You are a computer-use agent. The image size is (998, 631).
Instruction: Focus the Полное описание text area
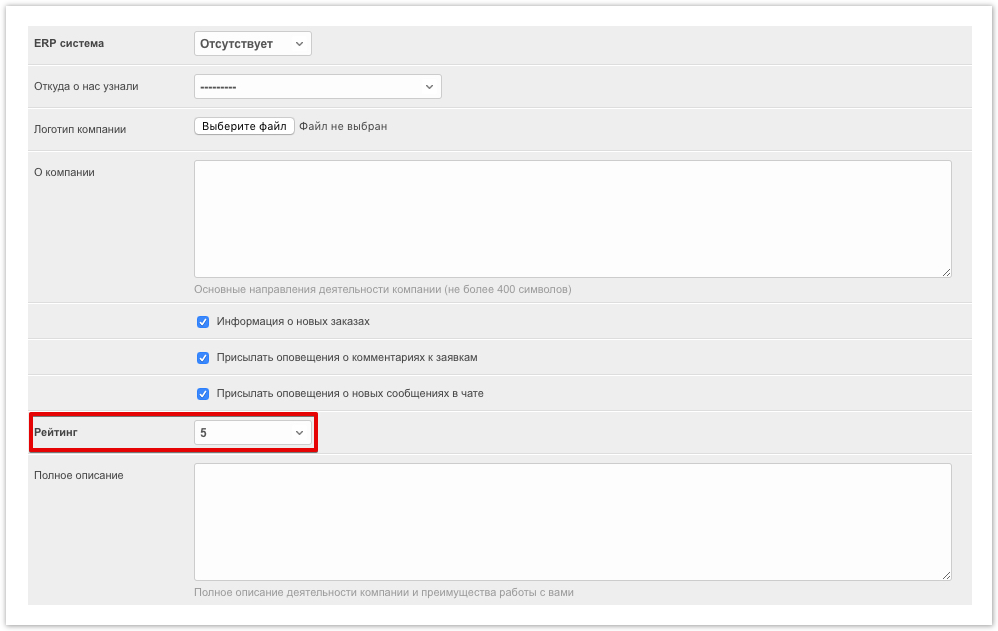pos(573,522)
